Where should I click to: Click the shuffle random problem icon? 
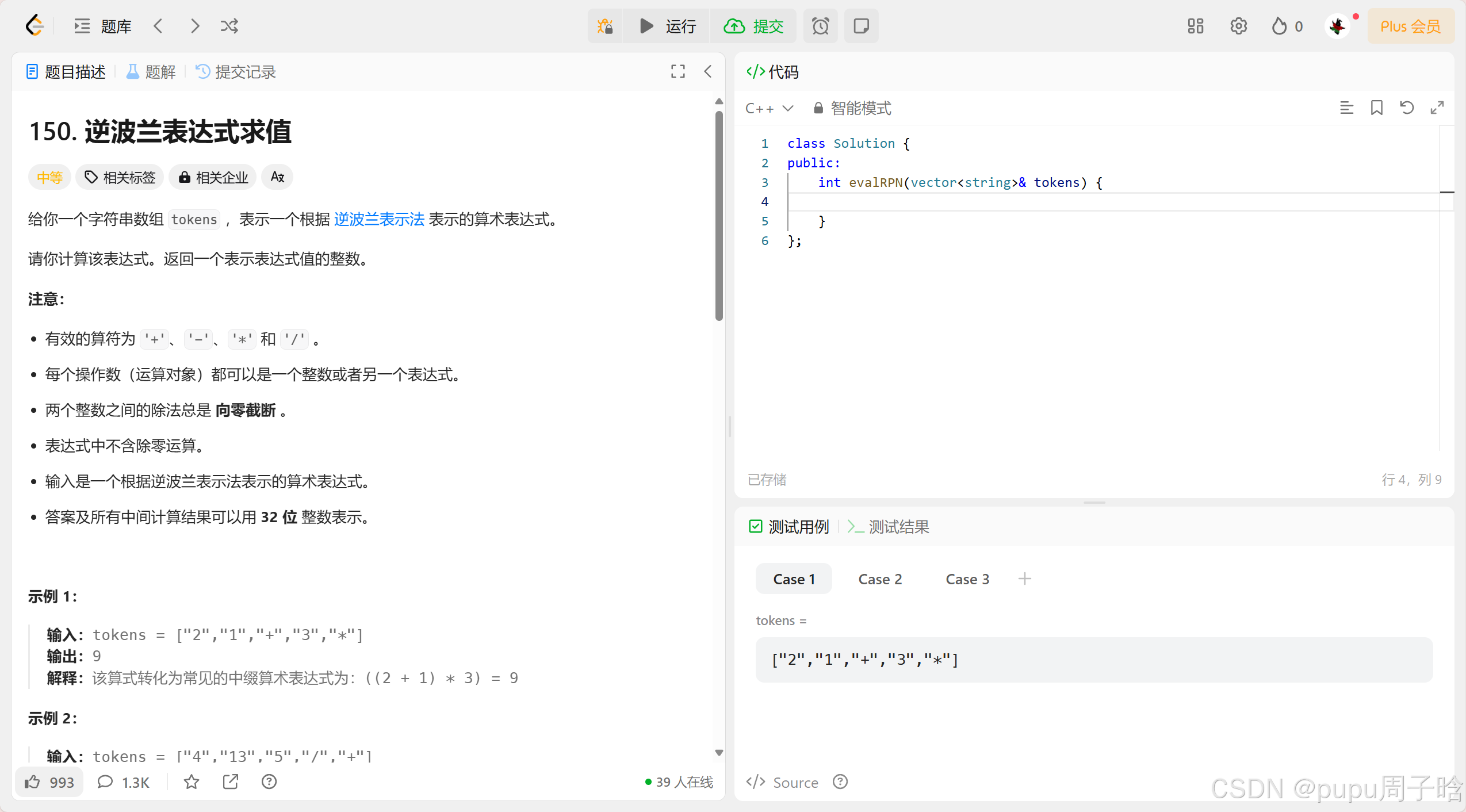[229, 26]
